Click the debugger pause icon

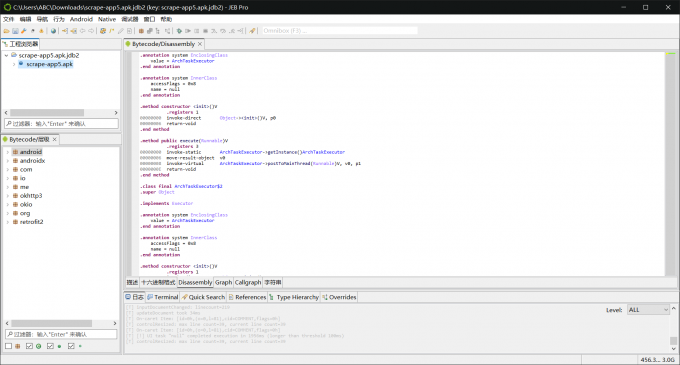(x=196, y=31)
